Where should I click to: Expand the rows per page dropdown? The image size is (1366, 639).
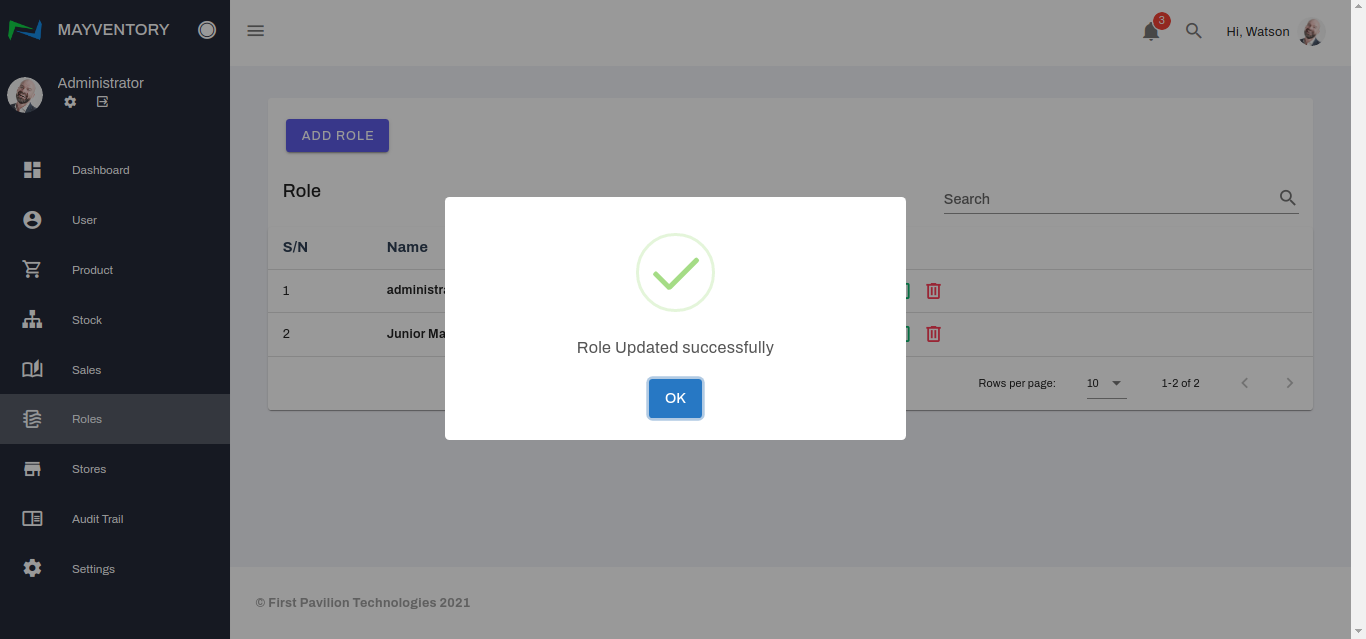pos(1106,383)
